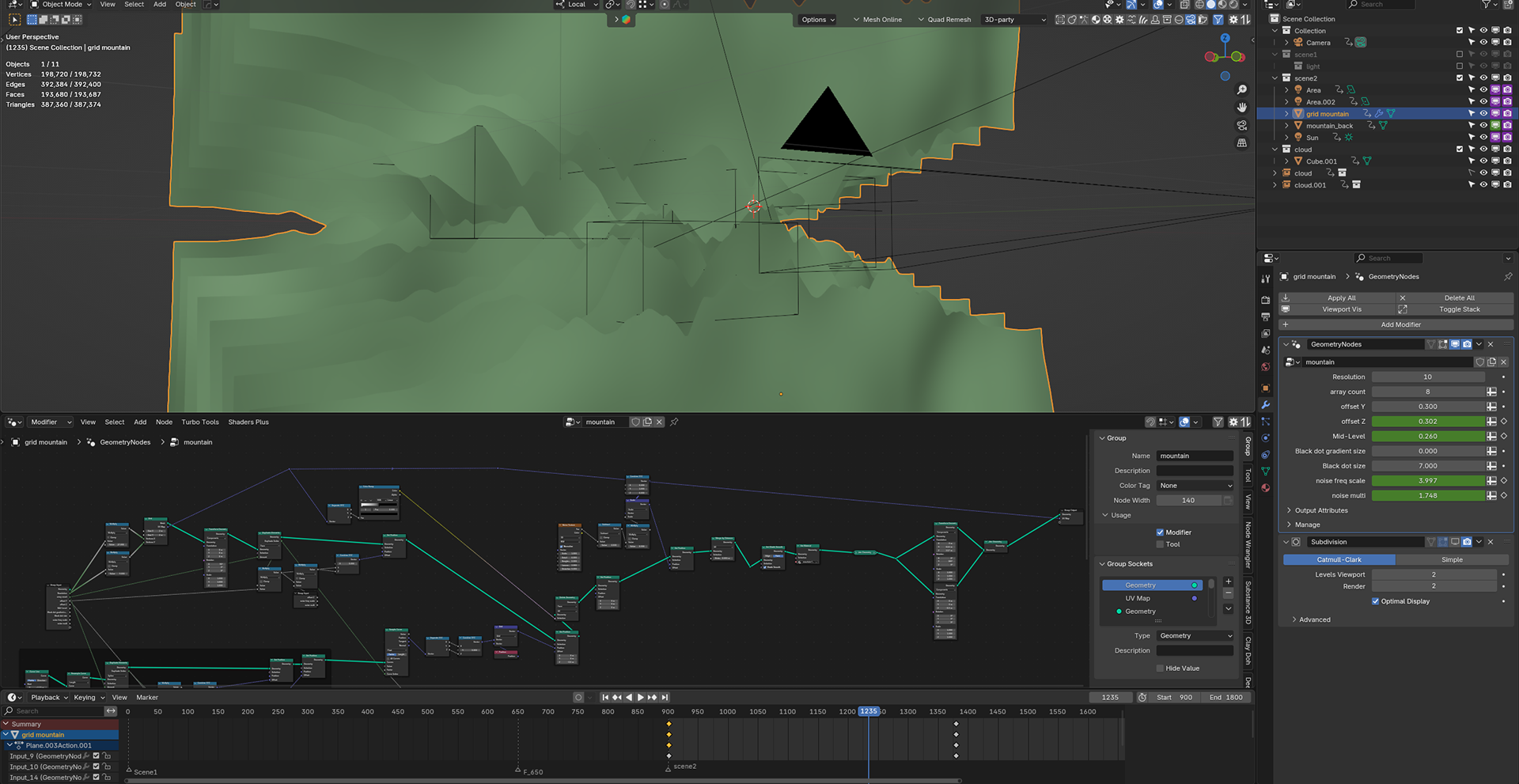Remove the GeometryNodes modifier with X
This screenshot has width=1519, height=784.
[1491, 345]
